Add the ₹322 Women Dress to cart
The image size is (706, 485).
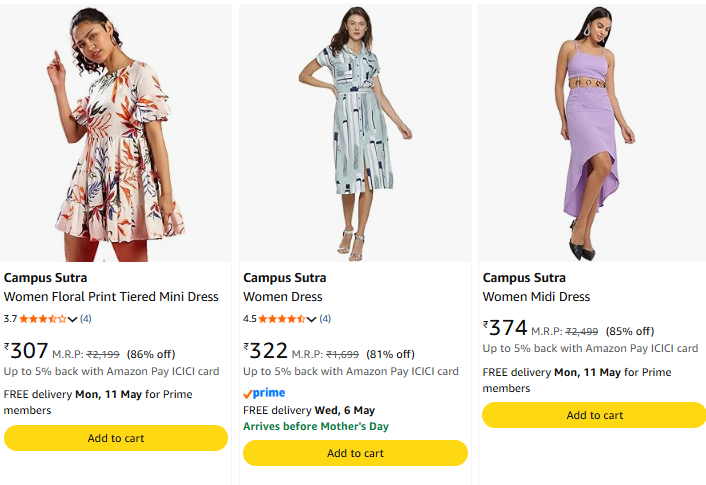tap(355, 453)
